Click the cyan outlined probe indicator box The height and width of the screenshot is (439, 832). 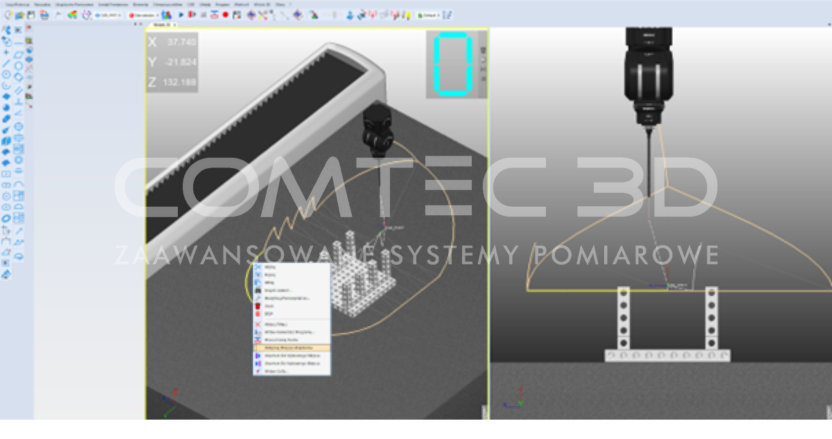point(455,66)
